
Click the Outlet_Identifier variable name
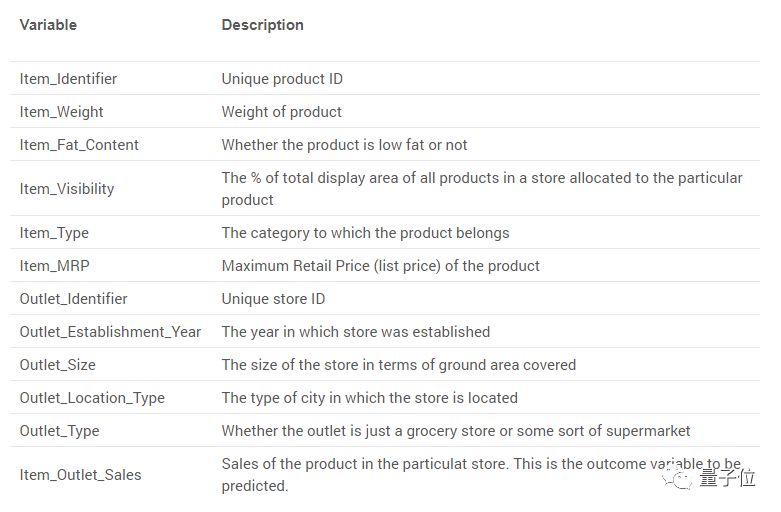point(73,299)
